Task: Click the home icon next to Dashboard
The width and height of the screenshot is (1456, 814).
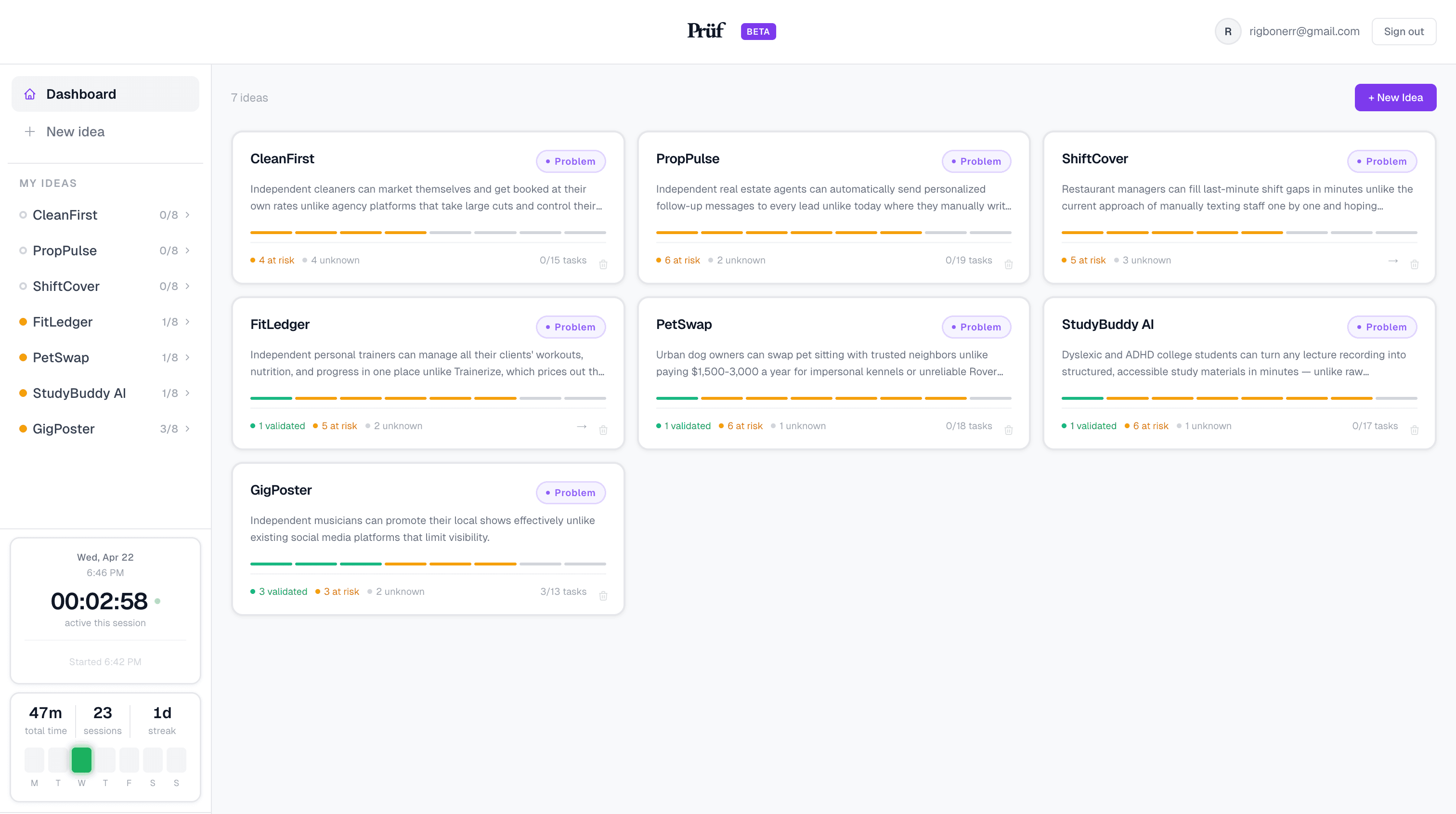Action: pos(30,94)
